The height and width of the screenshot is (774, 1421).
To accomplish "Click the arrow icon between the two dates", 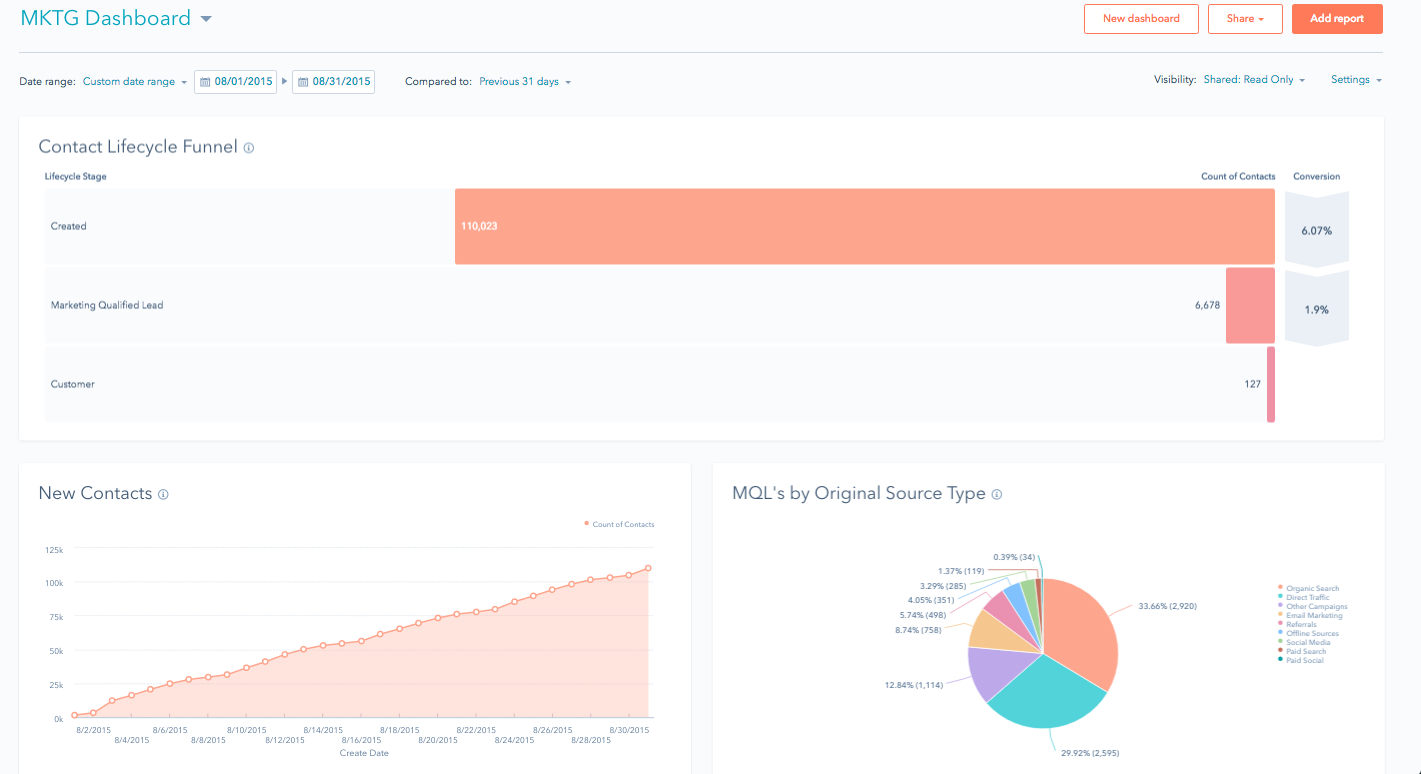I will point(284,82).
